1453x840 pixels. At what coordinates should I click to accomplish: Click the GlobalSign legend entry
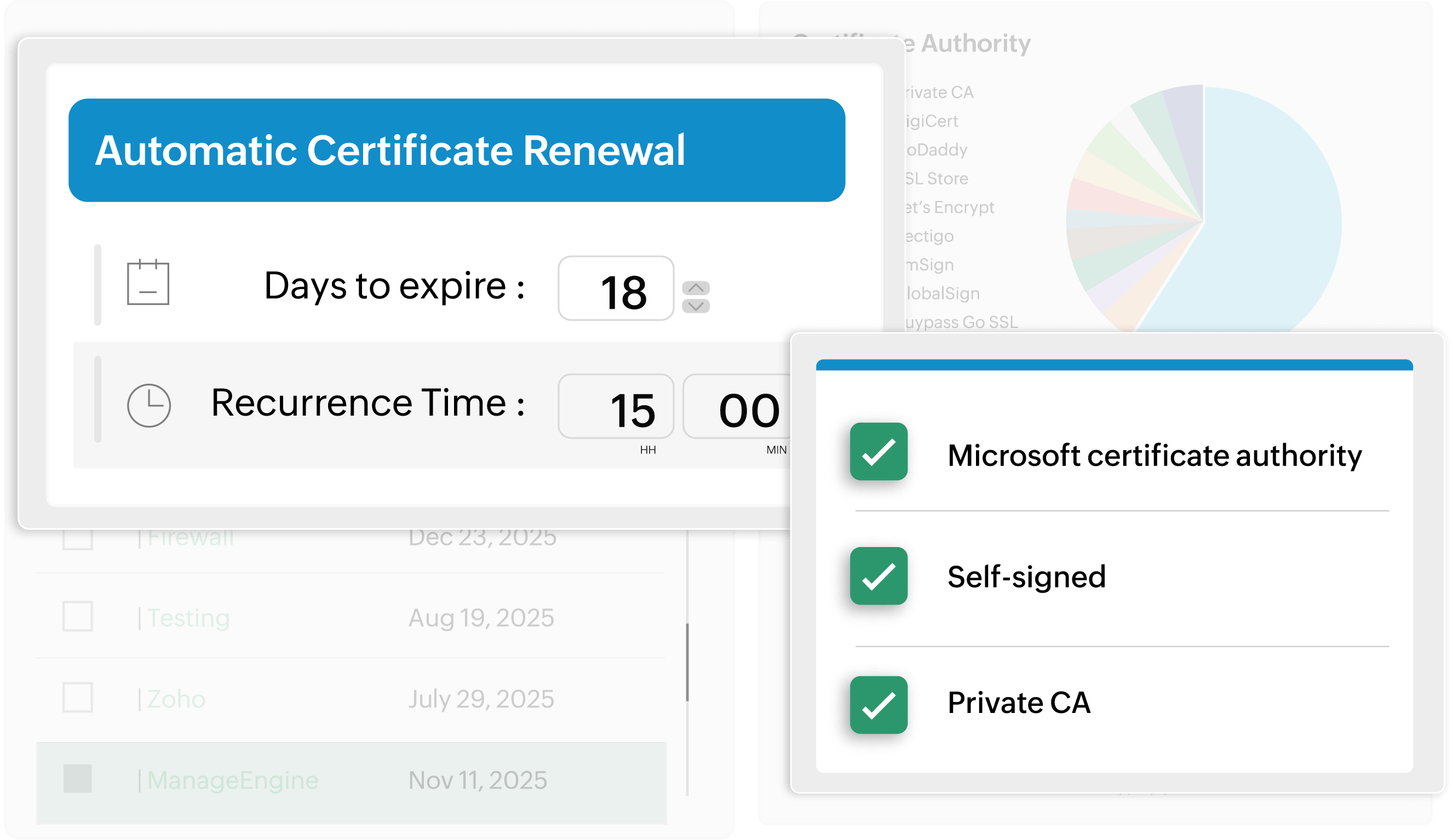point(942,294)
